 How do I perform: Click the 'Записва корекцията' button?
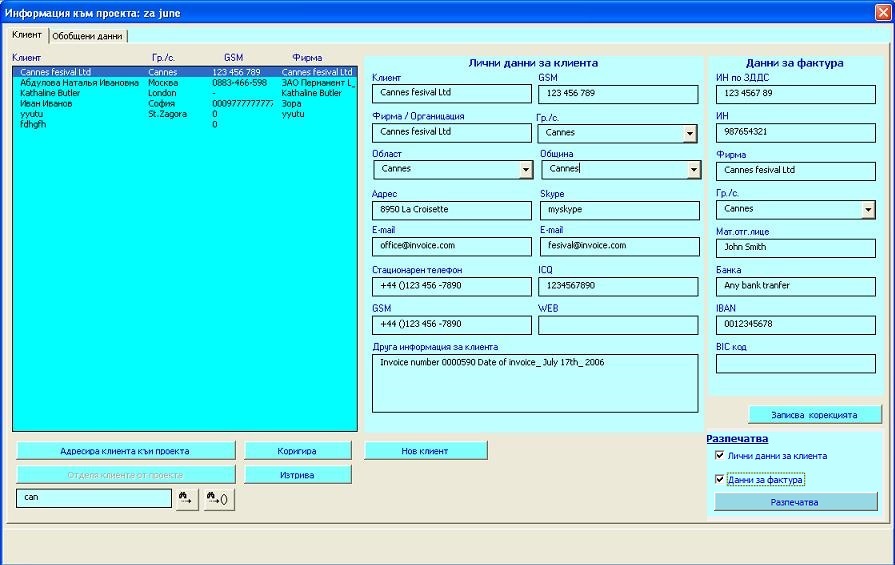[x=815, y=414]
